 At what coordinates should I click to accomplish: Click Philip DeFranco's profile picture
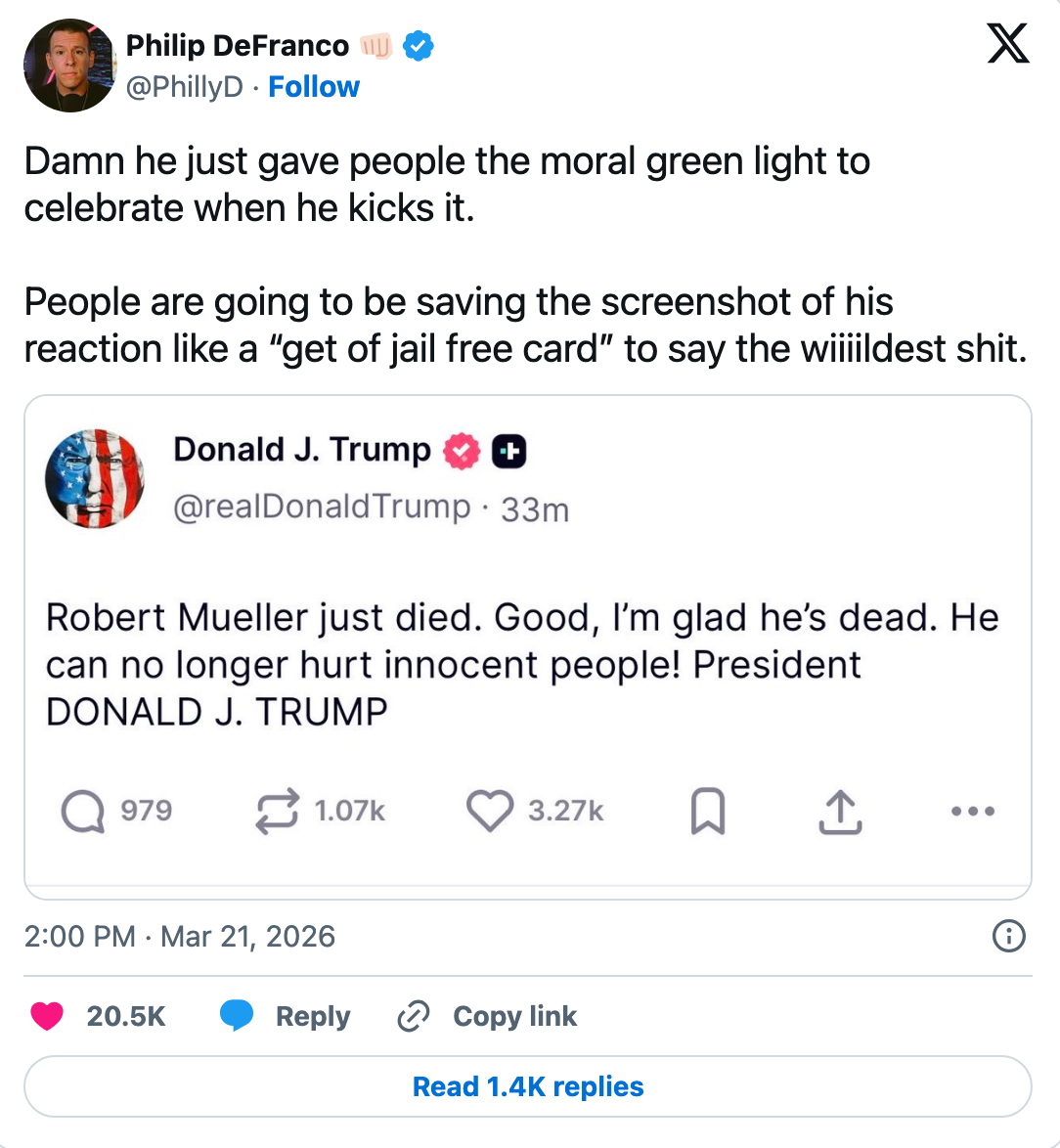[69, 66]
